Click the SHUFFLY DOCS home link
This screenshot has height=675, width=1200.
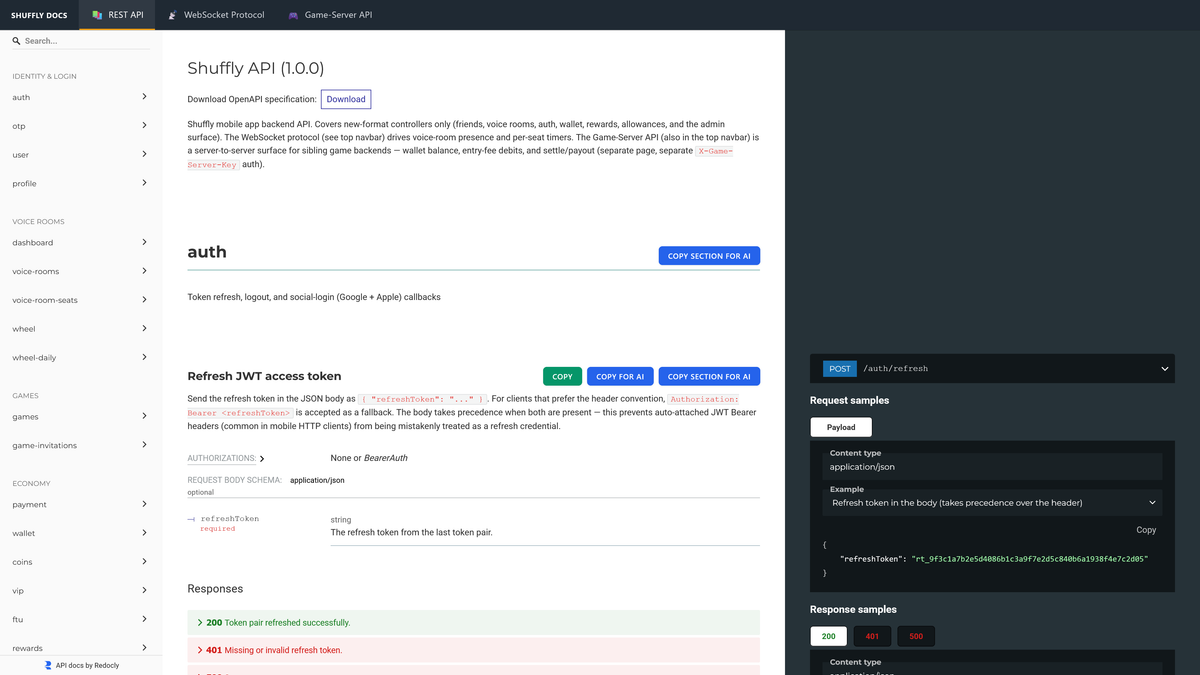39,15
